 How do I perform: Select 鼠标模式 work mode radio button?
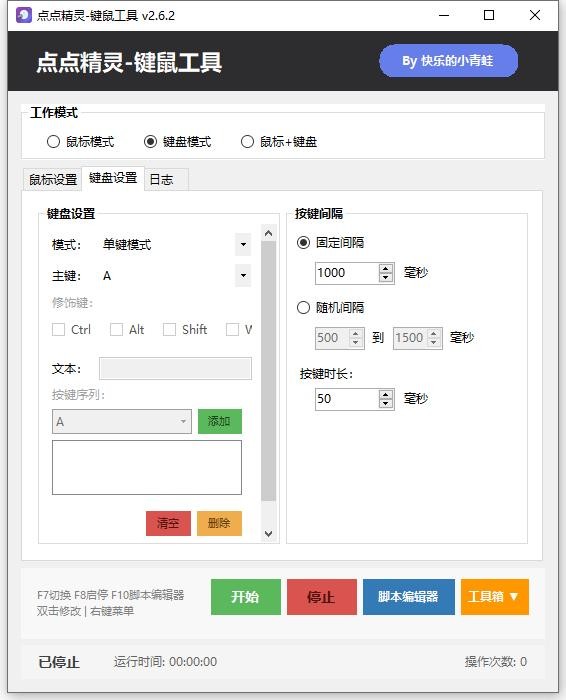80,142
